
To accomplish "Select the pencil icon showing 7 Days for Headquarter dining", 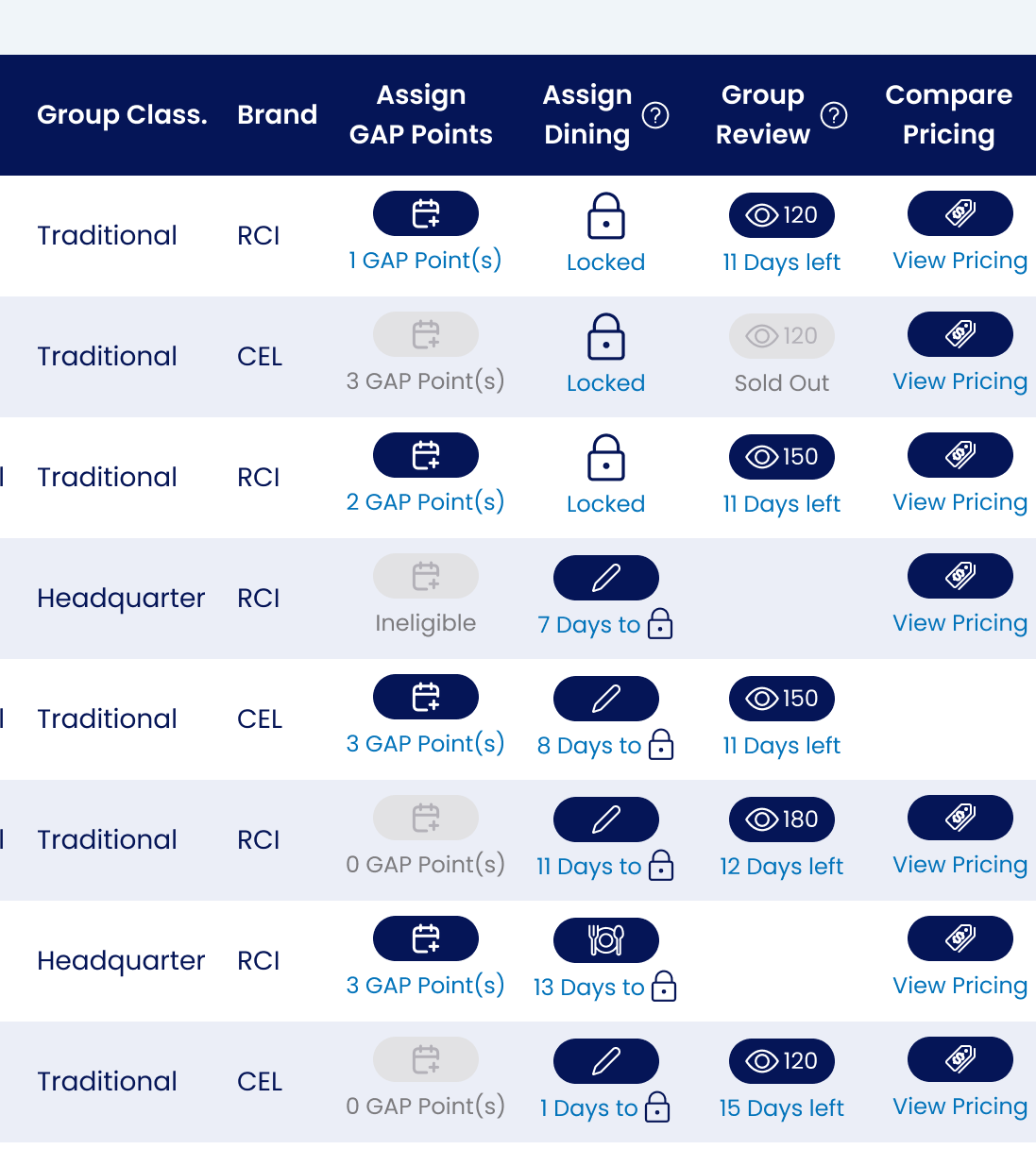I will 605,578.
